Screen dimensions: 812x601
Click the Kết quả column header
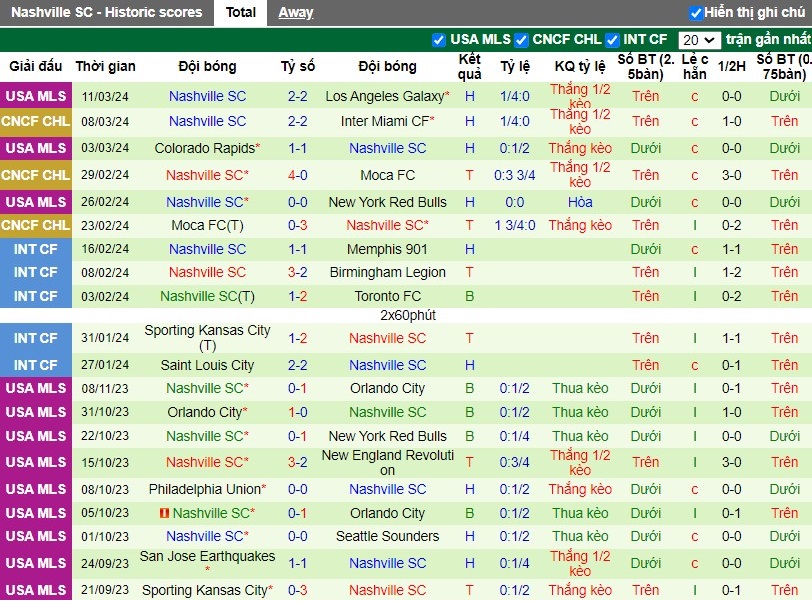tap(470, 66)
